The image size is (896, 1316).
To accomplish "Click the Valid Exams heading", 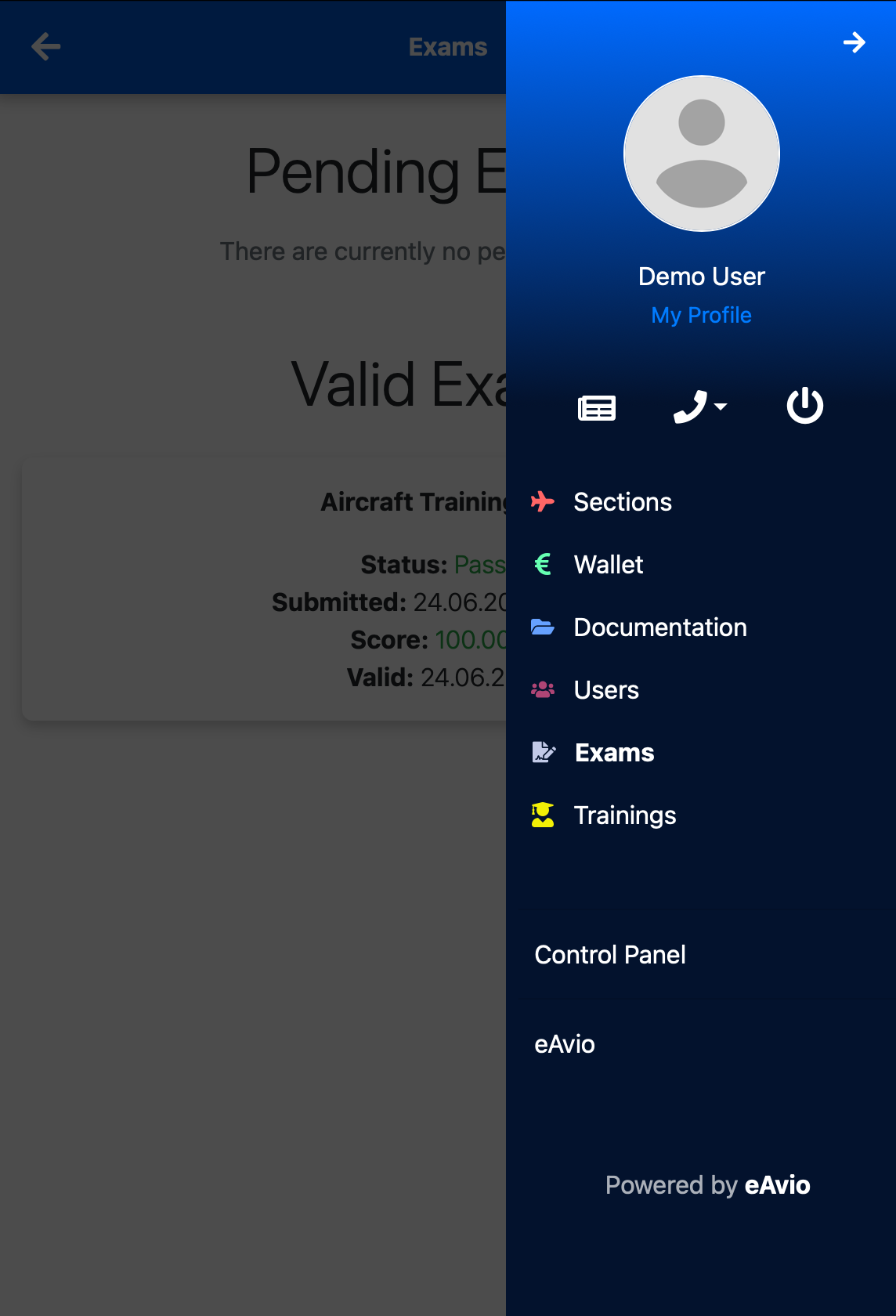I will pyautogui.click(x=399, y=385).
